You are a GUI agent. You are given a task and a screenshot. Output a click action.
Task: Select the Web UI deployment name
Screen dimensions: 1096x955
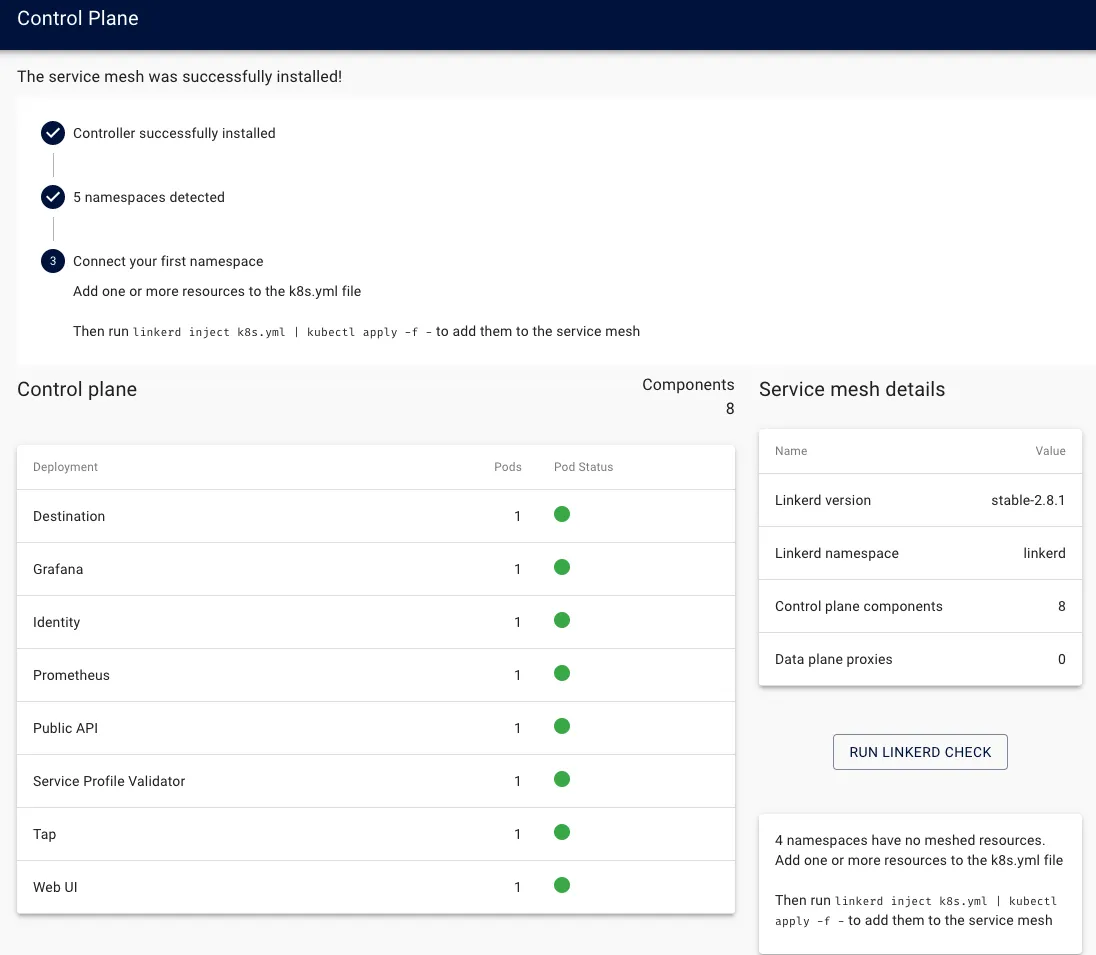[x=55, y=887]
